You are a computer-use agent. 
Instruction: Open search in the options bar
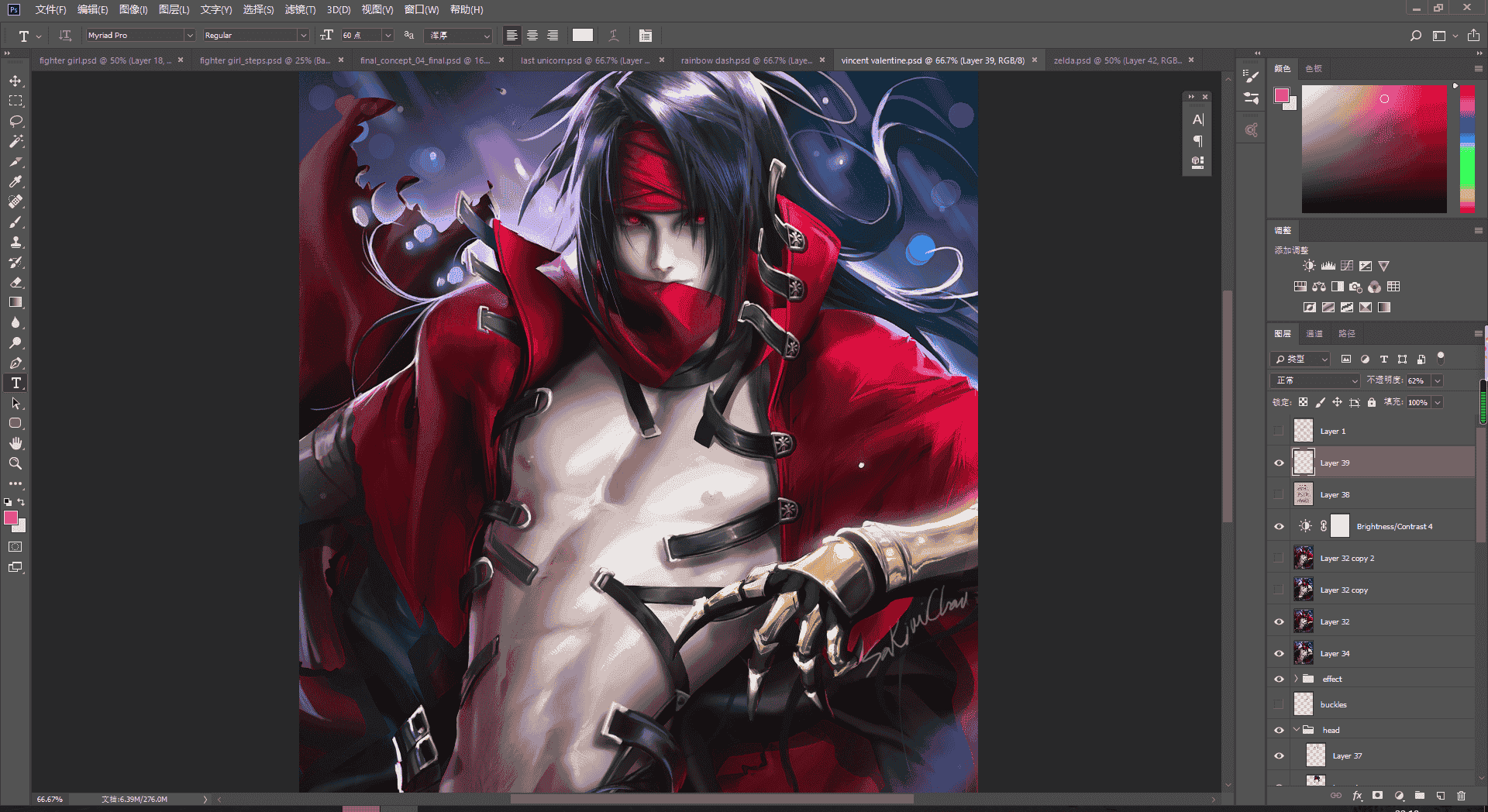pos(1416,36)
